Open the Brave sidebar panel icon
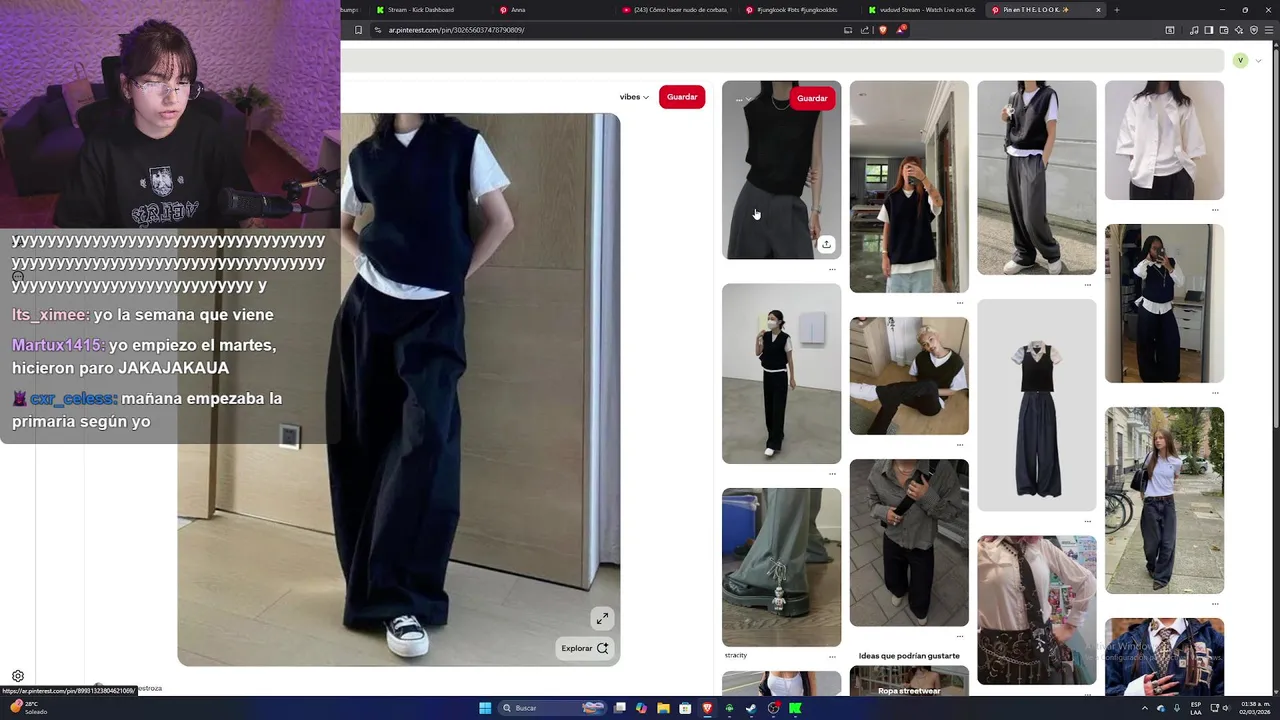This screenshot has width=1280, height=720. pyautogui.click(x=1209, y=30)
